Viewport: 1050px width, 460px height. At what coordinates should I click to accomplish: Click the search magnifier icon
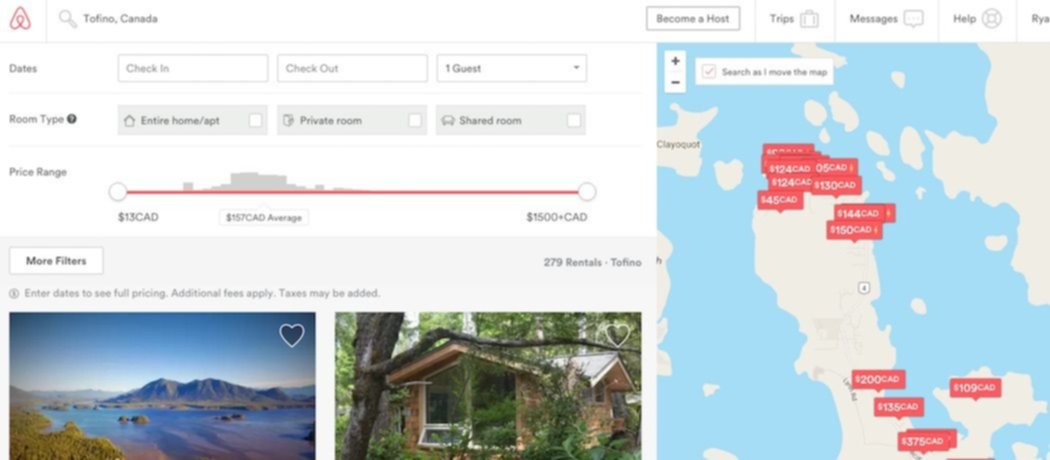tap(67, 19)
